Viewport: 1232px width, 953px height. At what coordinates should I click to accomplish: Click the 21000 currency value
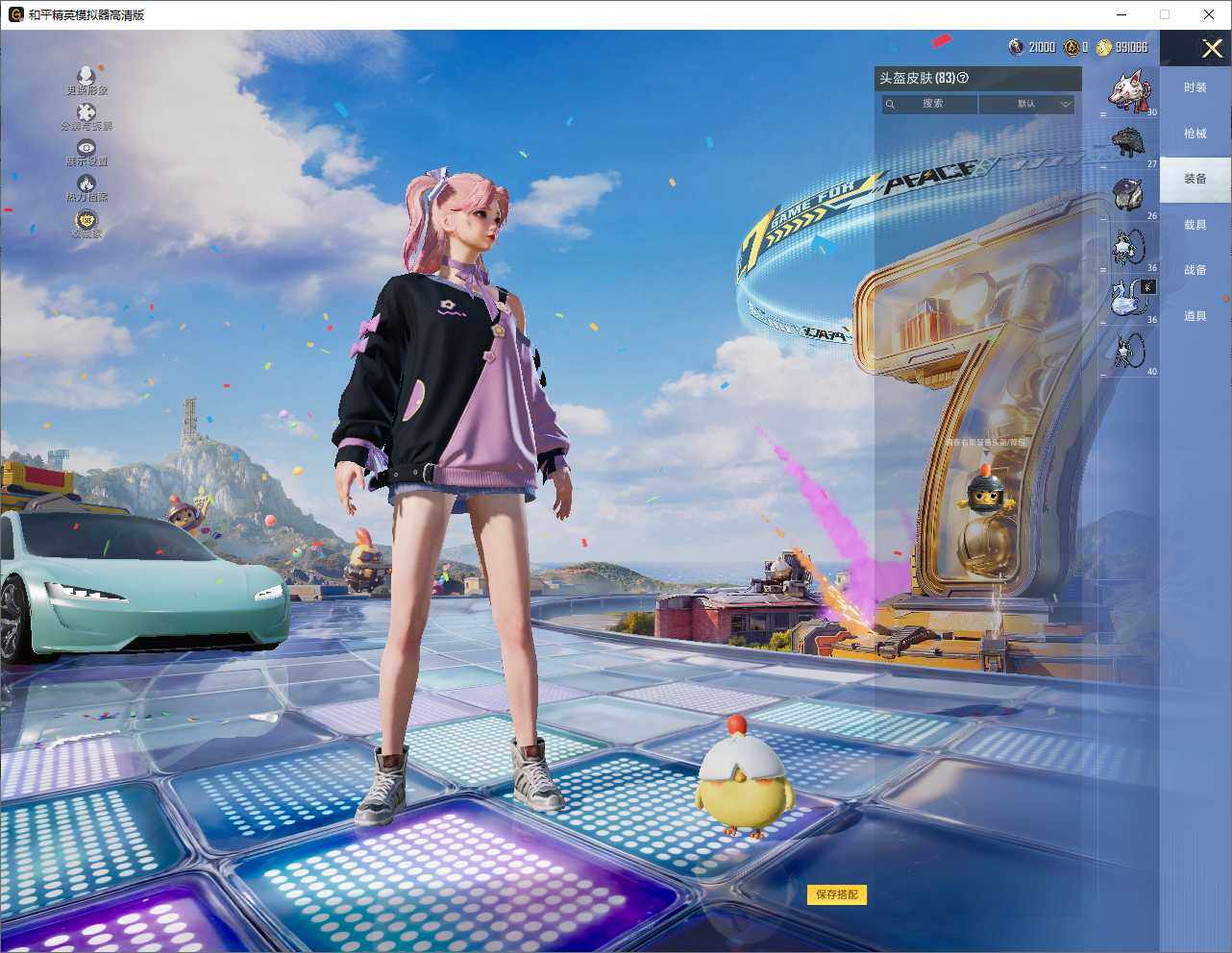1042,47
